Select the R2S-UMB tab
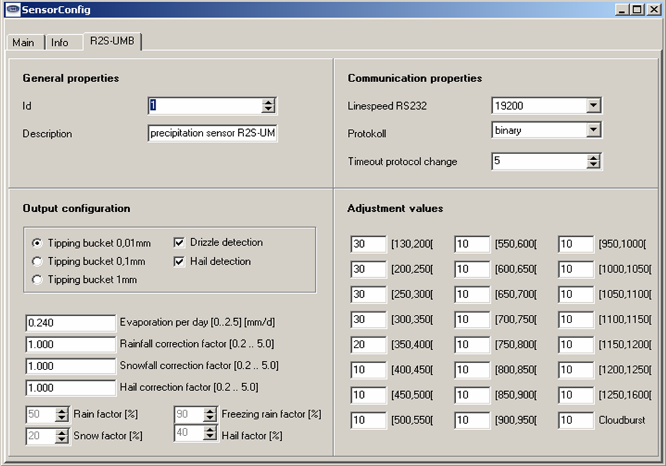Viewport: 666px width, 466px height. coord(112,42)
